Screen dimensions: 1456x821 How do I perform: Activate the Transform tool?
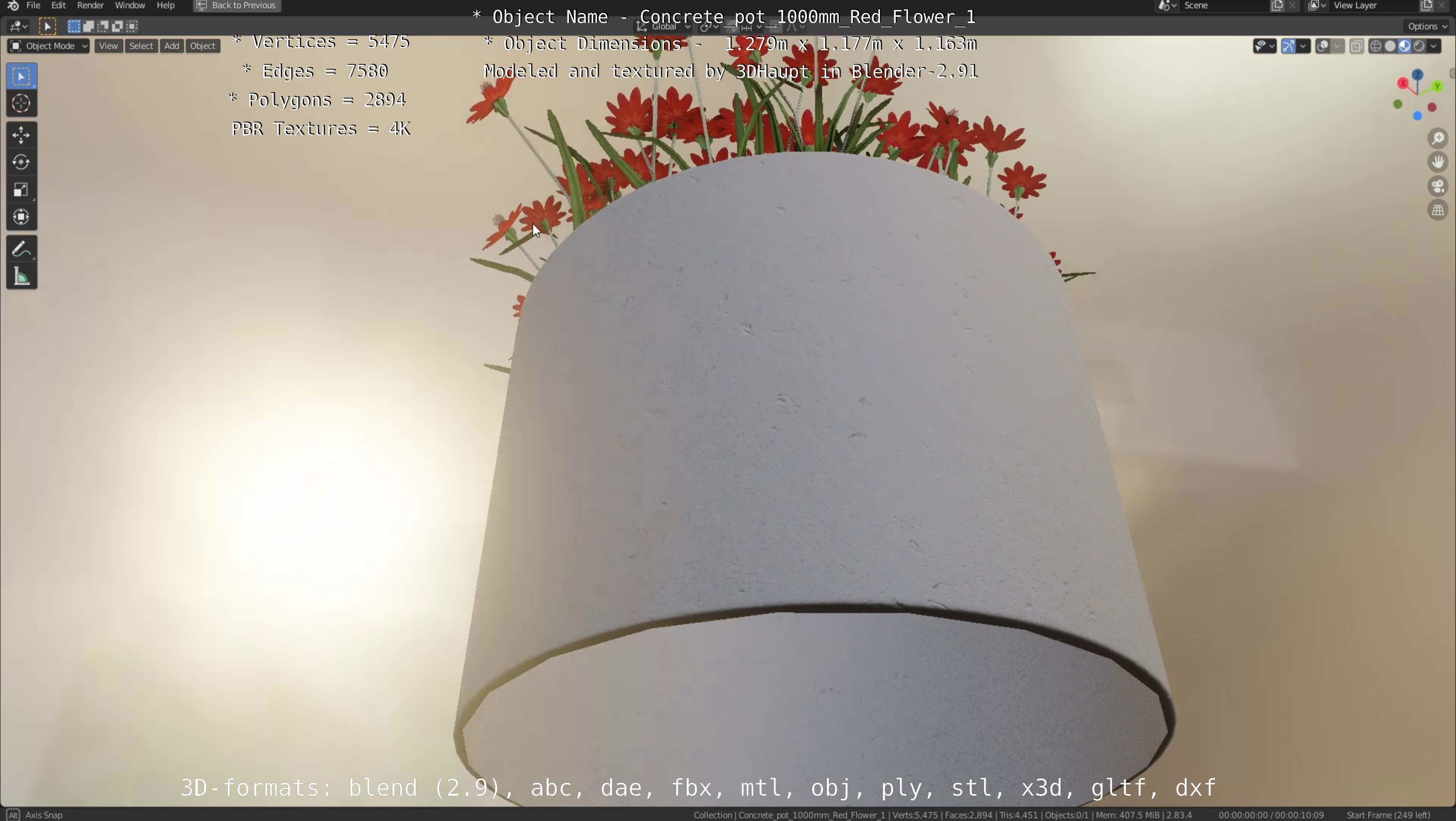(21, 217)
